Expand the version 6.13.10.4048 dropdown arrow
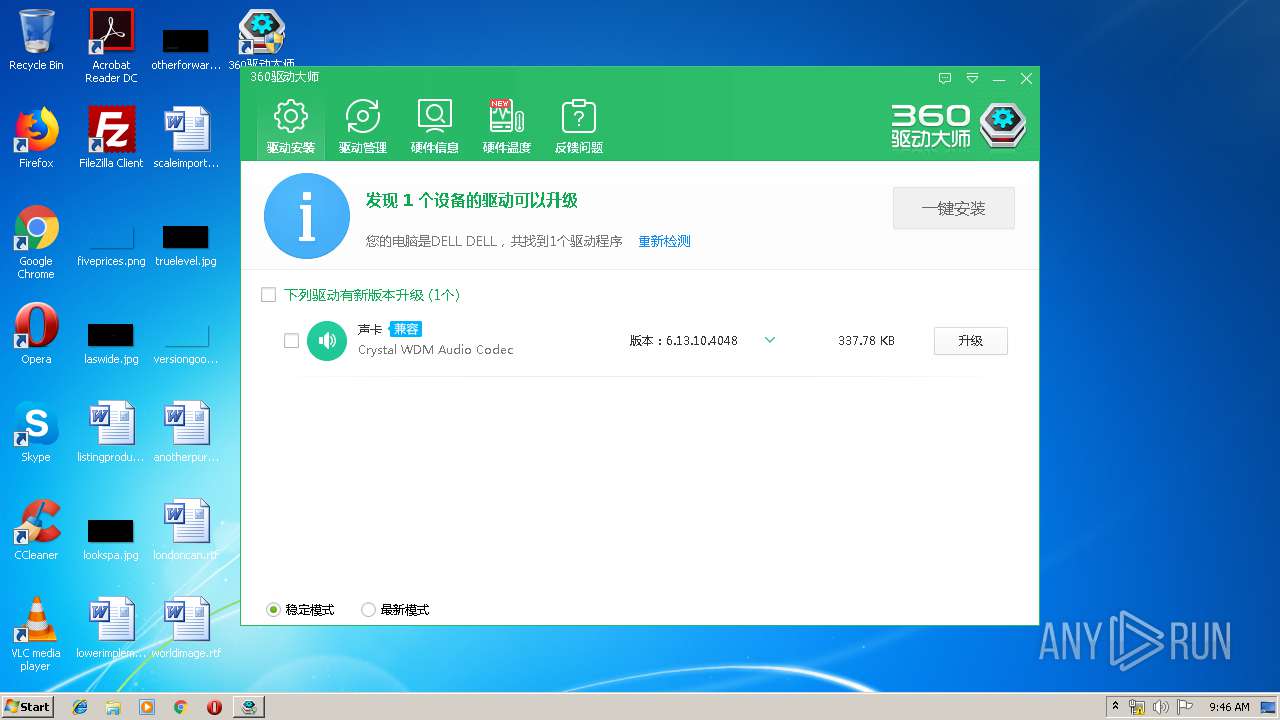 [770, 340]
